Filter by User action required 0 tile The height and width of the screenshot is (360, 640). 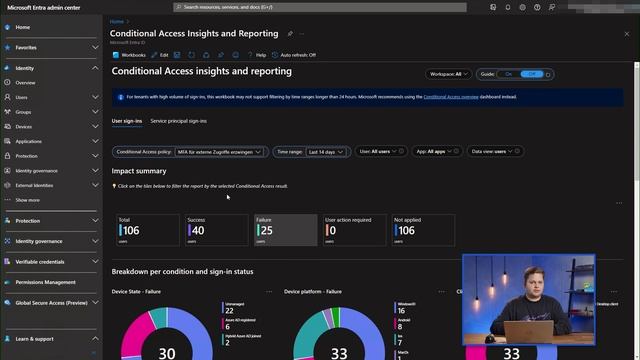pos(354,230)
